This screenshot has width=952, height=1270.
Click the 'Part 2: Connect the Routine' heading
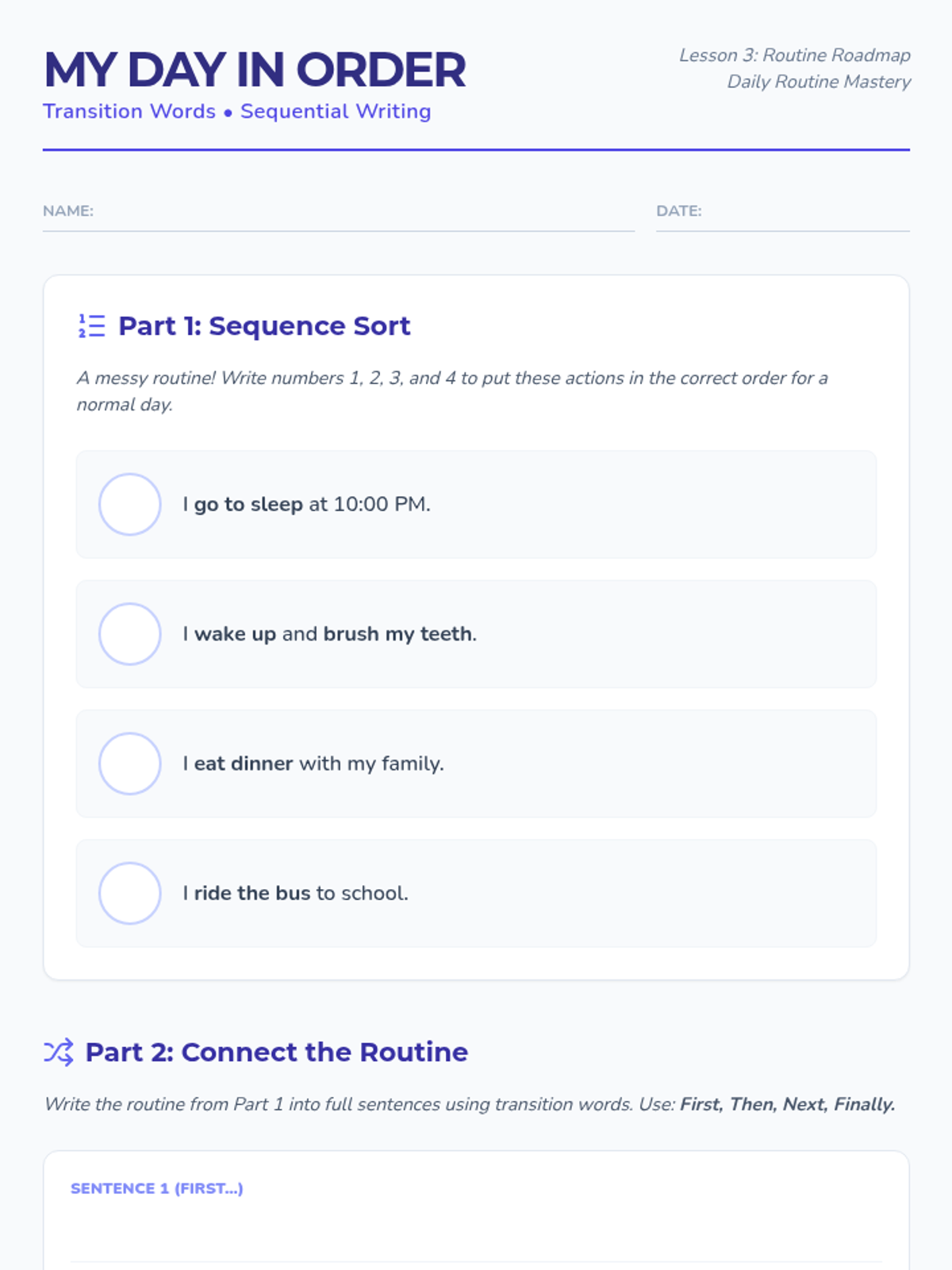277,1052
